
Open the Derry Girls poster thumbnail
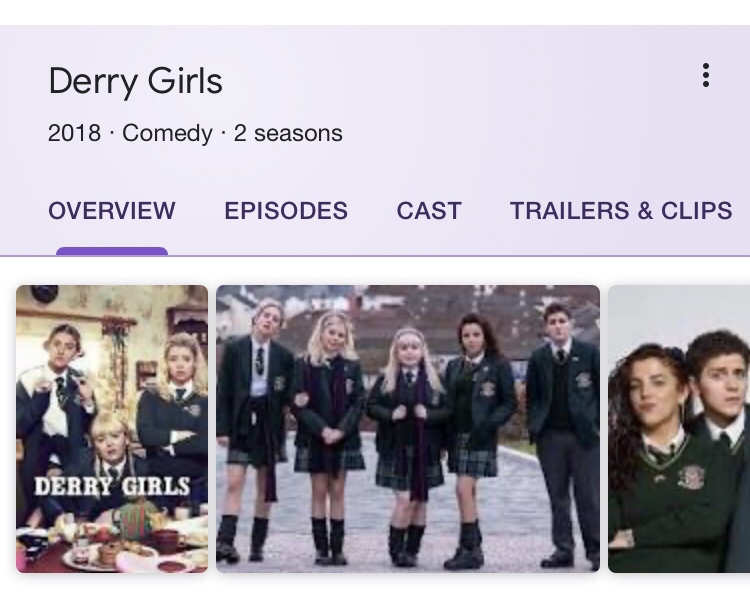(x=112, y=429)
